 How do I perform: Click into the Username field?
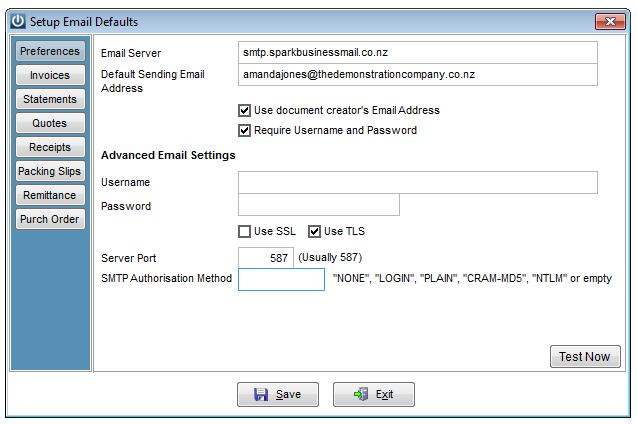[418, 182]
